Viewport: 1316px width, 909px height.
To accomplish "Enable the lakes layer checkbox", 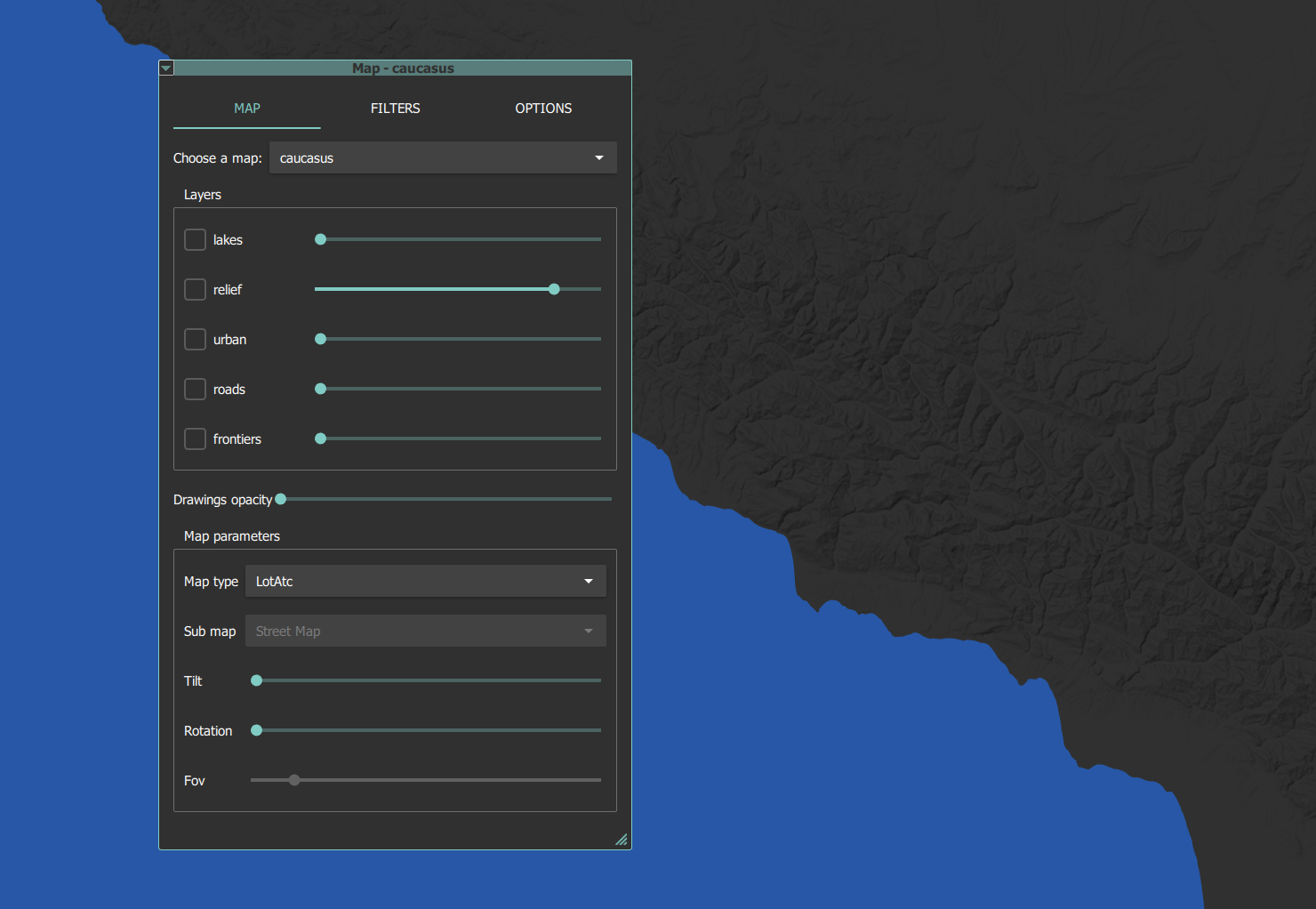I will pyautogui.click(x=195, y=240).
